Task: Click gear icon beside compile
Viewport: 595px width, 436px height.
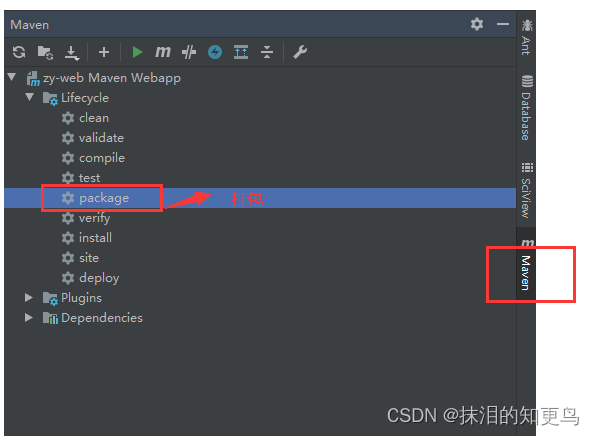Action: (68, 158)
